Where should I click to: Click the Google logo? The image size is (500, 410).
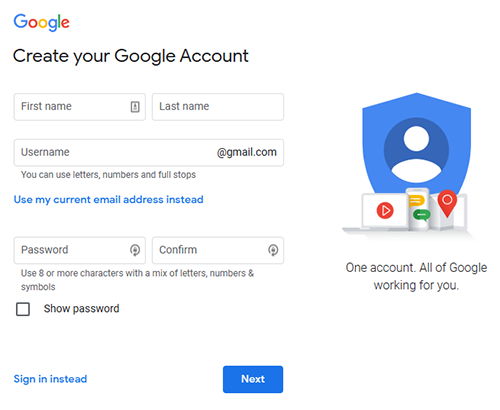(41, 22)
